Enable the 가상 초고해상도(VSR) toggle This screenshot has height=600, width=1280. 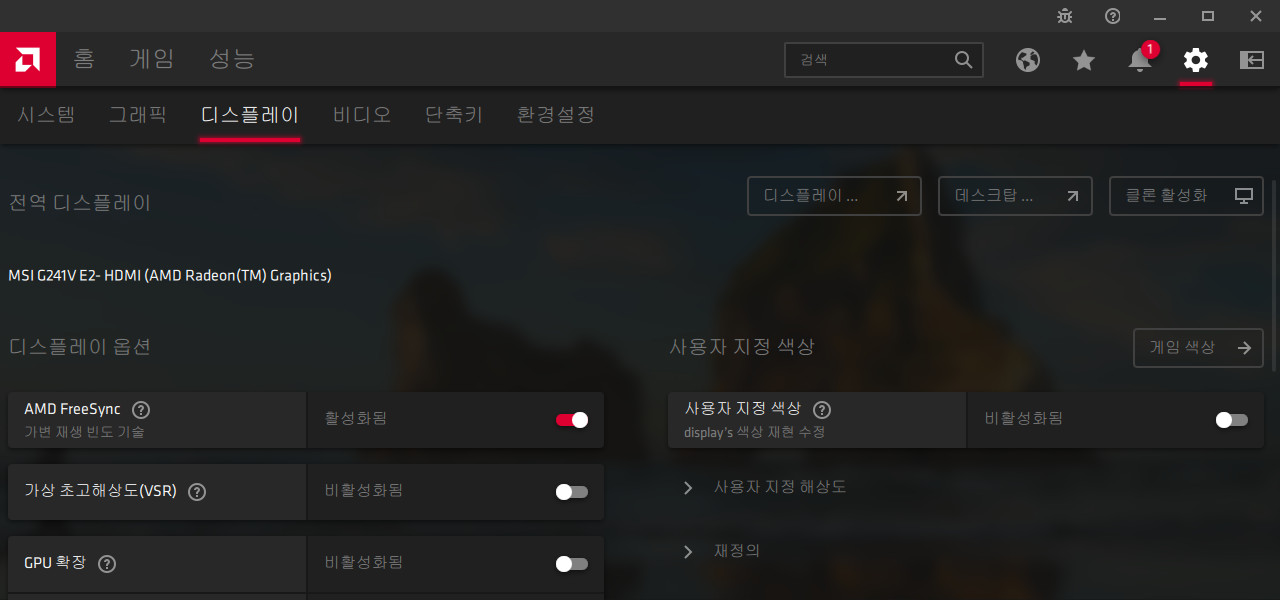coord(572,492)
